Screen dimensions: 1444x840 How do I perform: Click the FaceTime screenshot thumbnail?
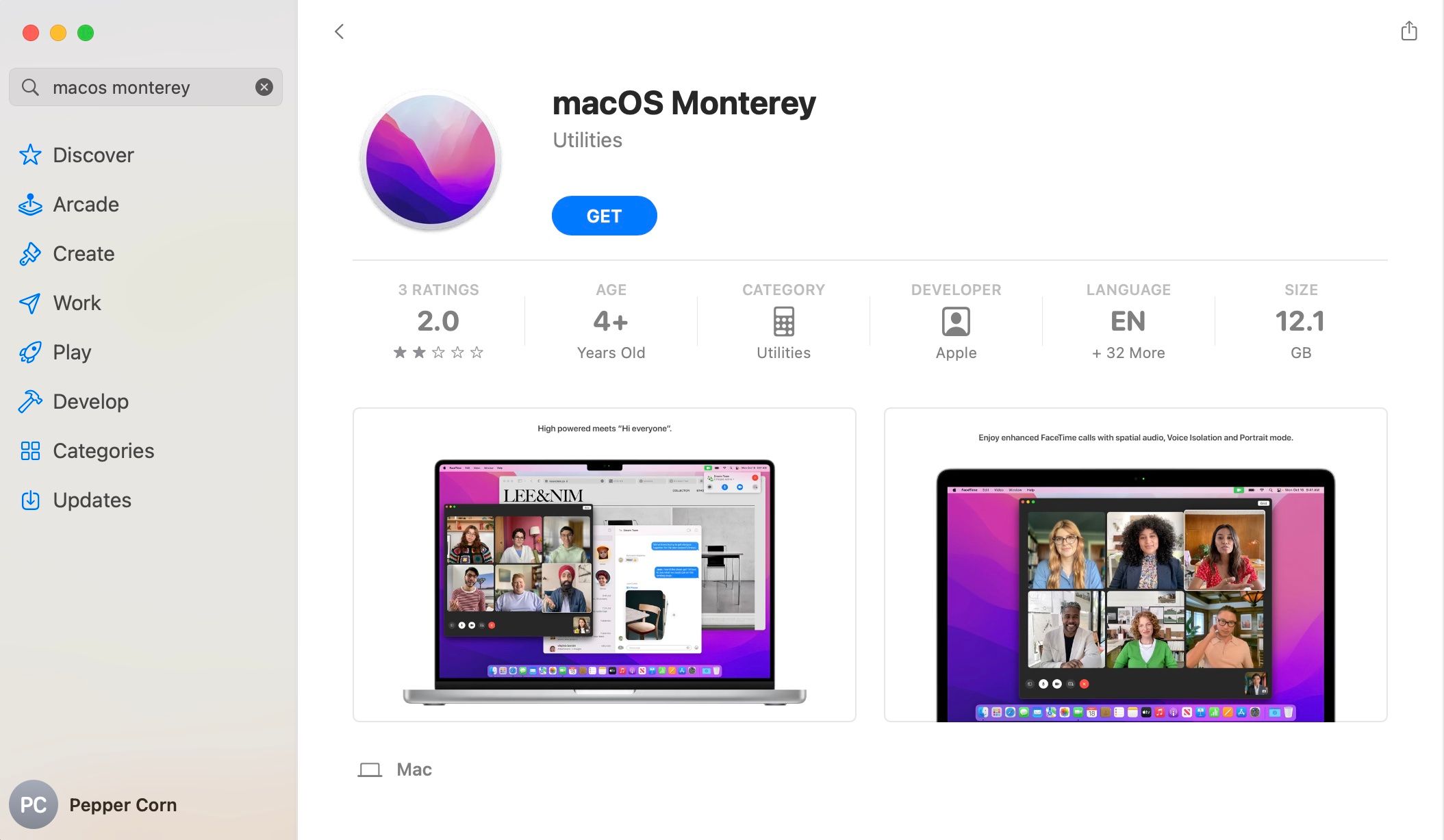[1135, 565]
